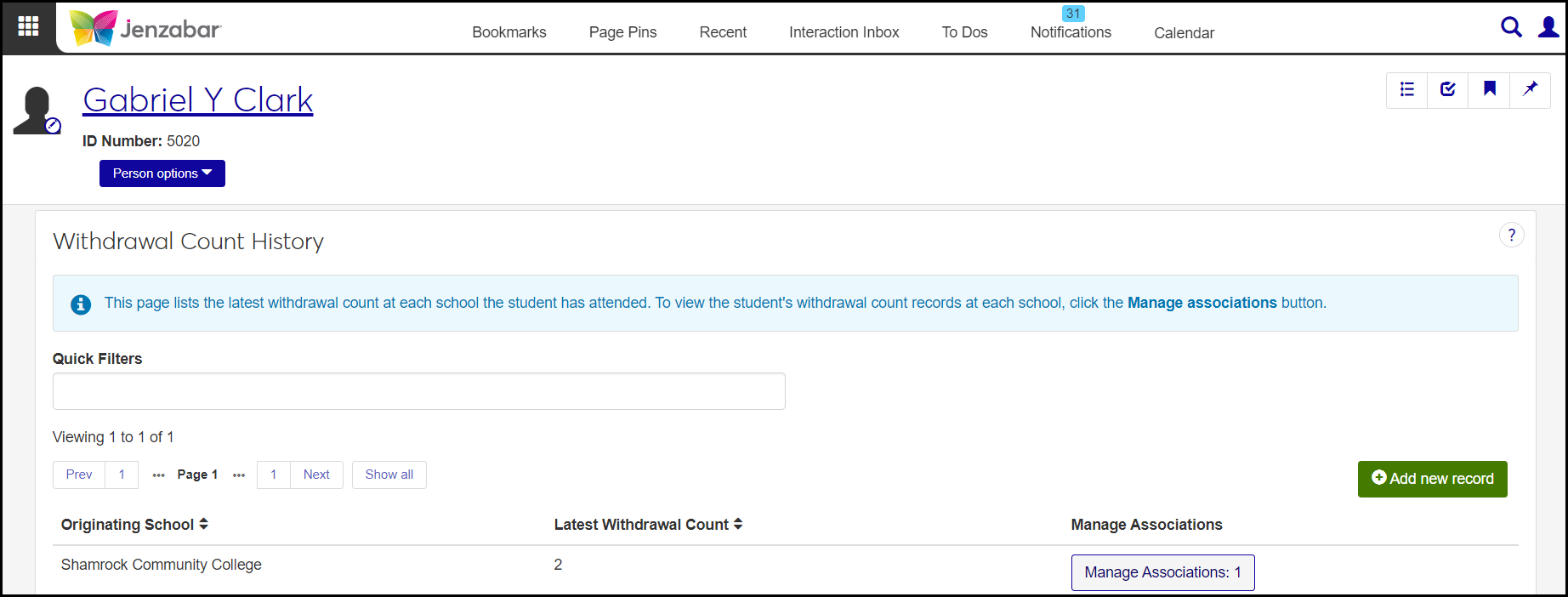Click Manage Associations: 1 button

(1162, 572)
